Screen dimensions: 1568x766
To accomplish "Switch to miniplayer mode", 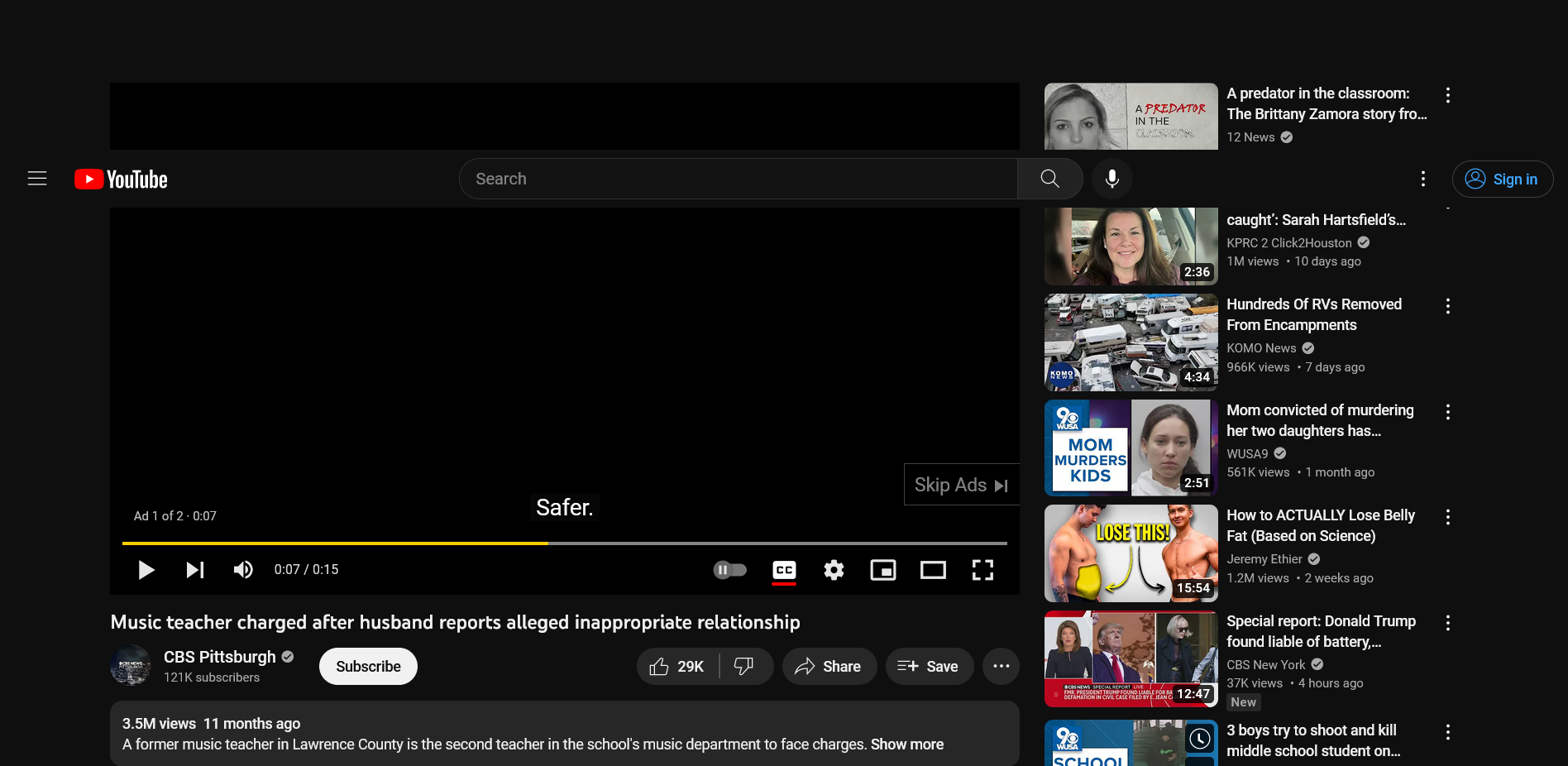I will pyautogui.click(x=882, y=570).
